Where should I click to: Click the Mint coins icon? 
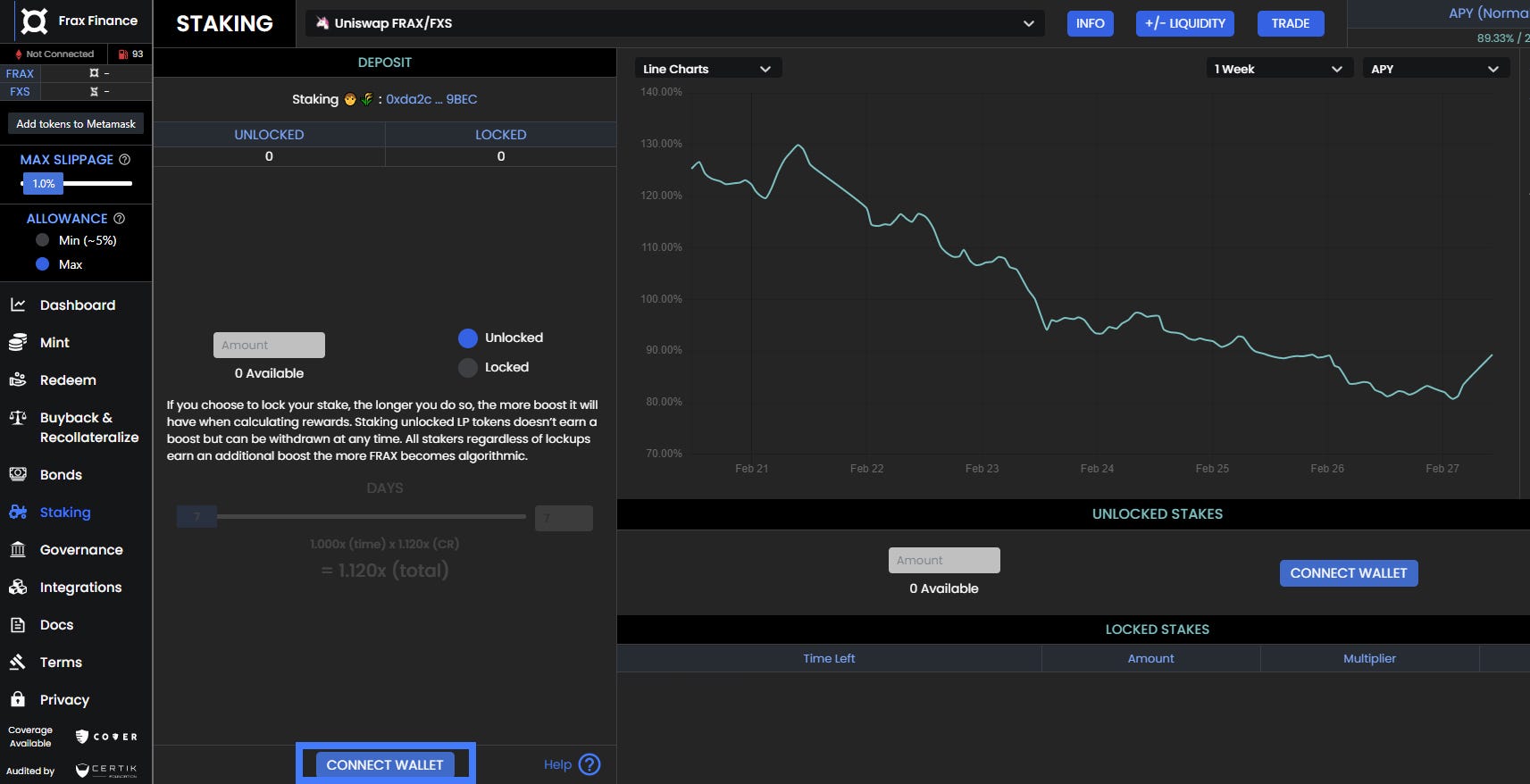pyautogui.click(x=18, y=342)
